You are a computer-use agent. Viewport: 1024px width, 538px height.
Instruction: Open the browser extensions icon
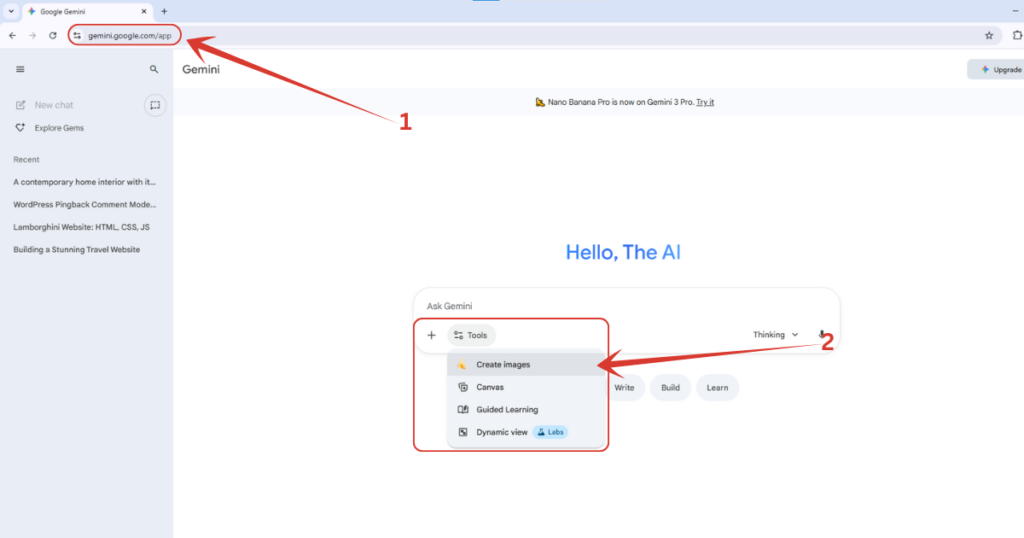[1017, 35]
